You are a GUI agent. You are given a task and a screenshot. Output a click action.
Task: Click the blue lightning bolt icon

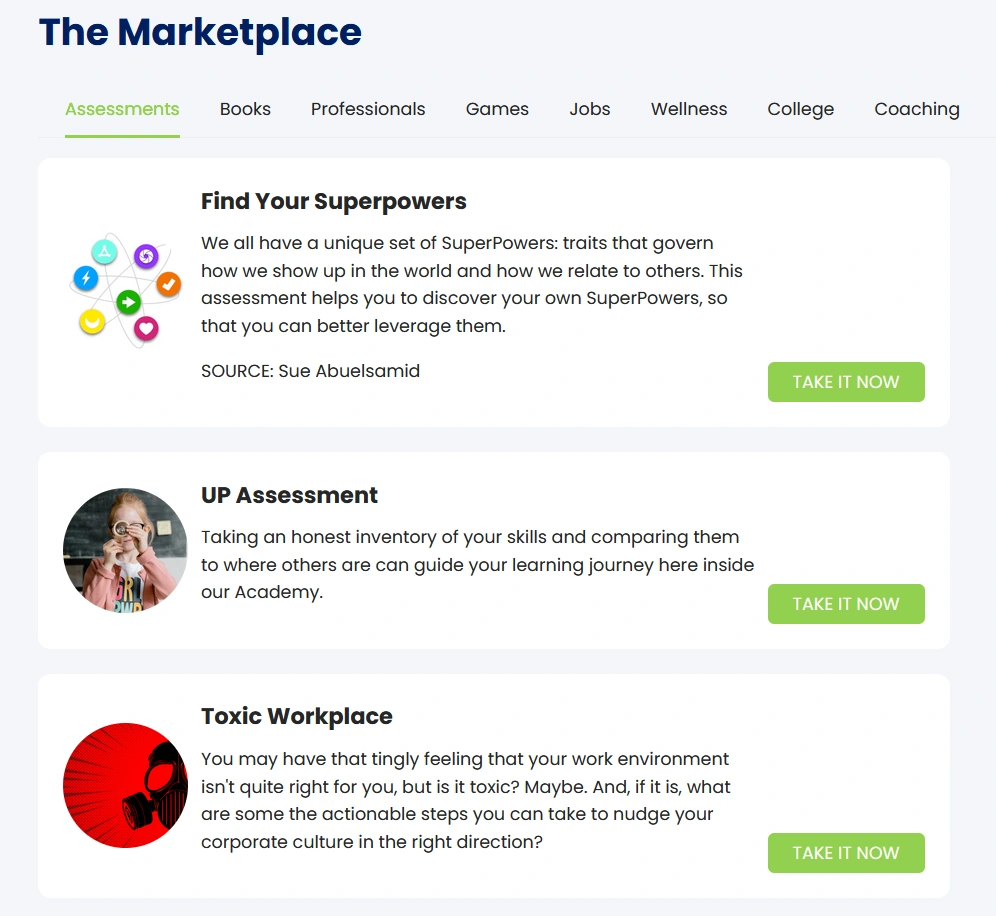click(x=86, y=278)
